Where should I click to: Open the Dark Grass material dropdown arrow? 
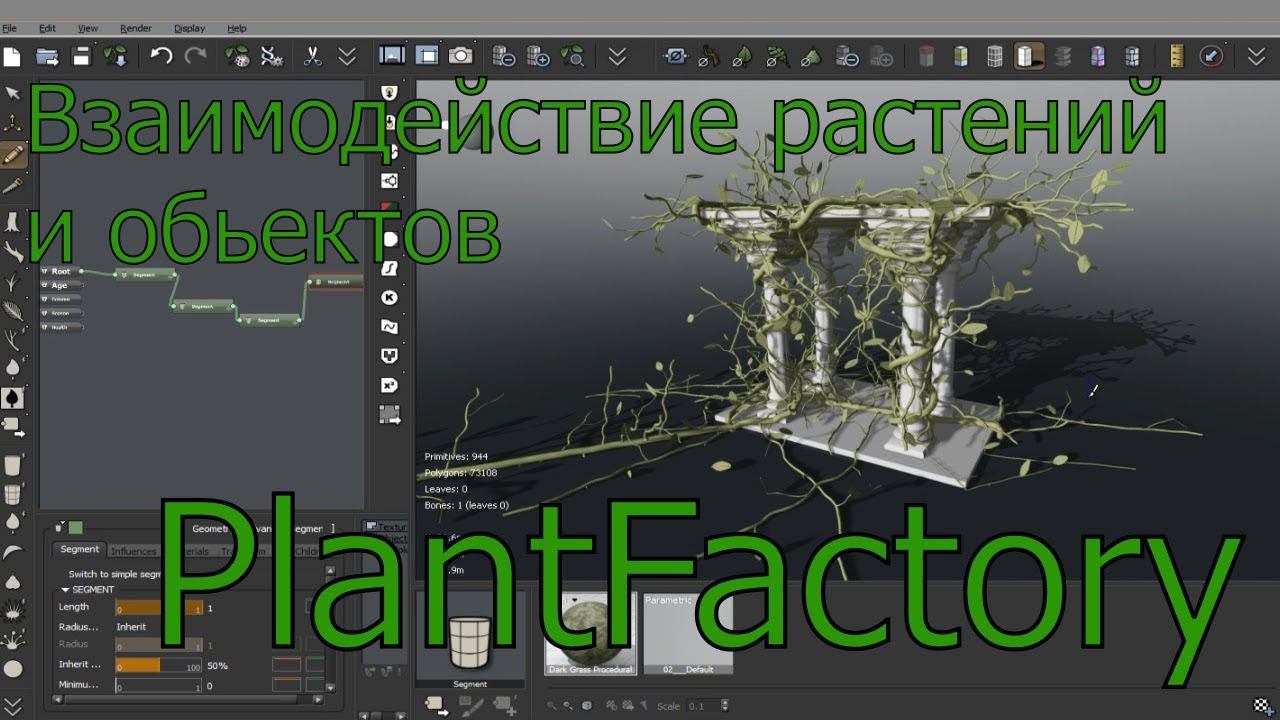(x=577, y=601)
